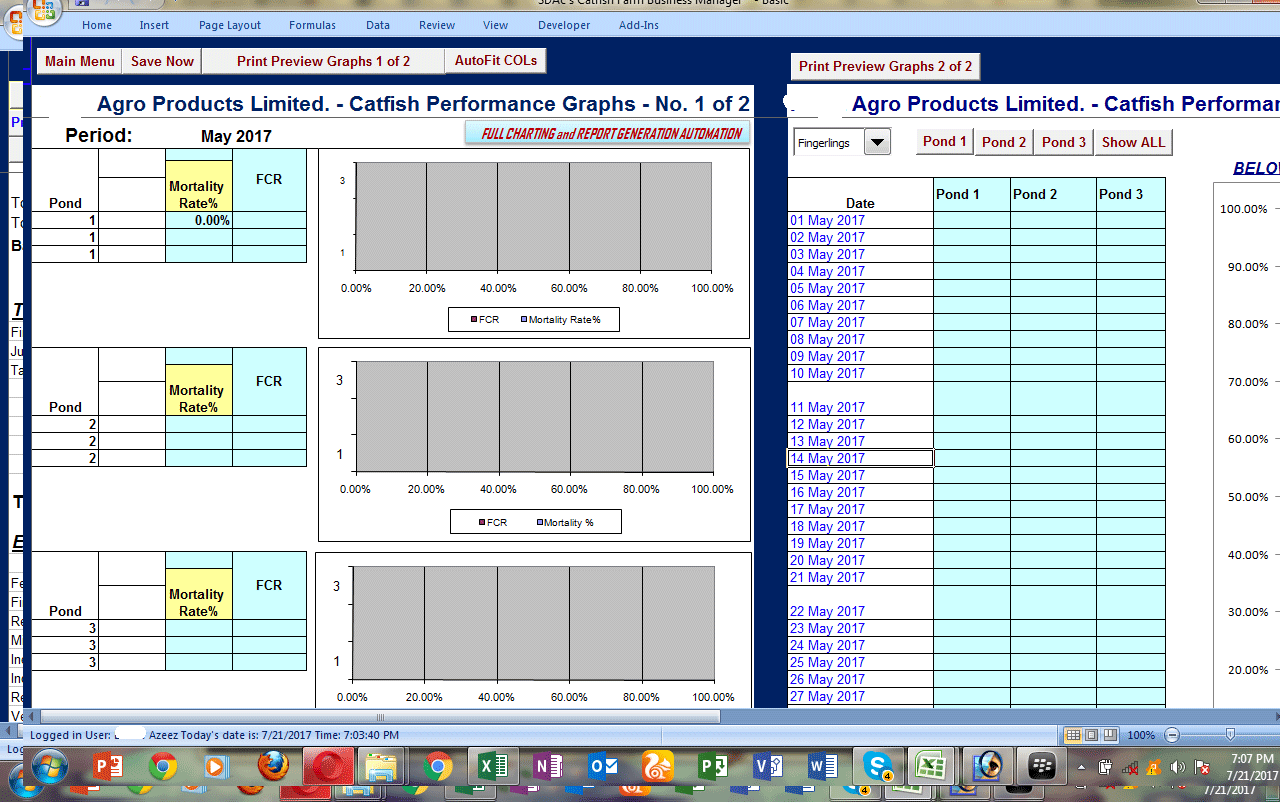This screenshot has height=804, width=1280.
Task: Click the Fingerlings combo box field
Action: click(x=829, y=143)
